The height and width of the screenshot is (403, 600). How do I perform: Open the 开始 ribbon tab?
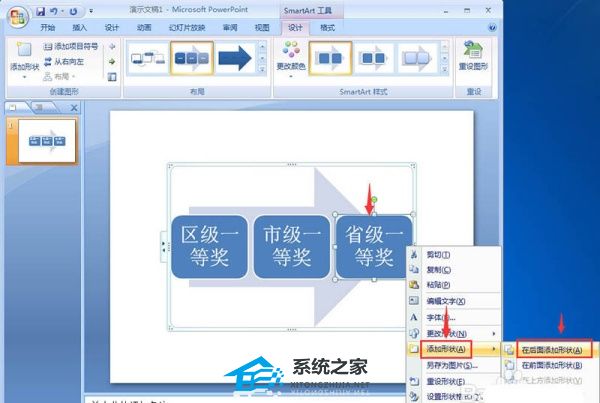(48, 28)
